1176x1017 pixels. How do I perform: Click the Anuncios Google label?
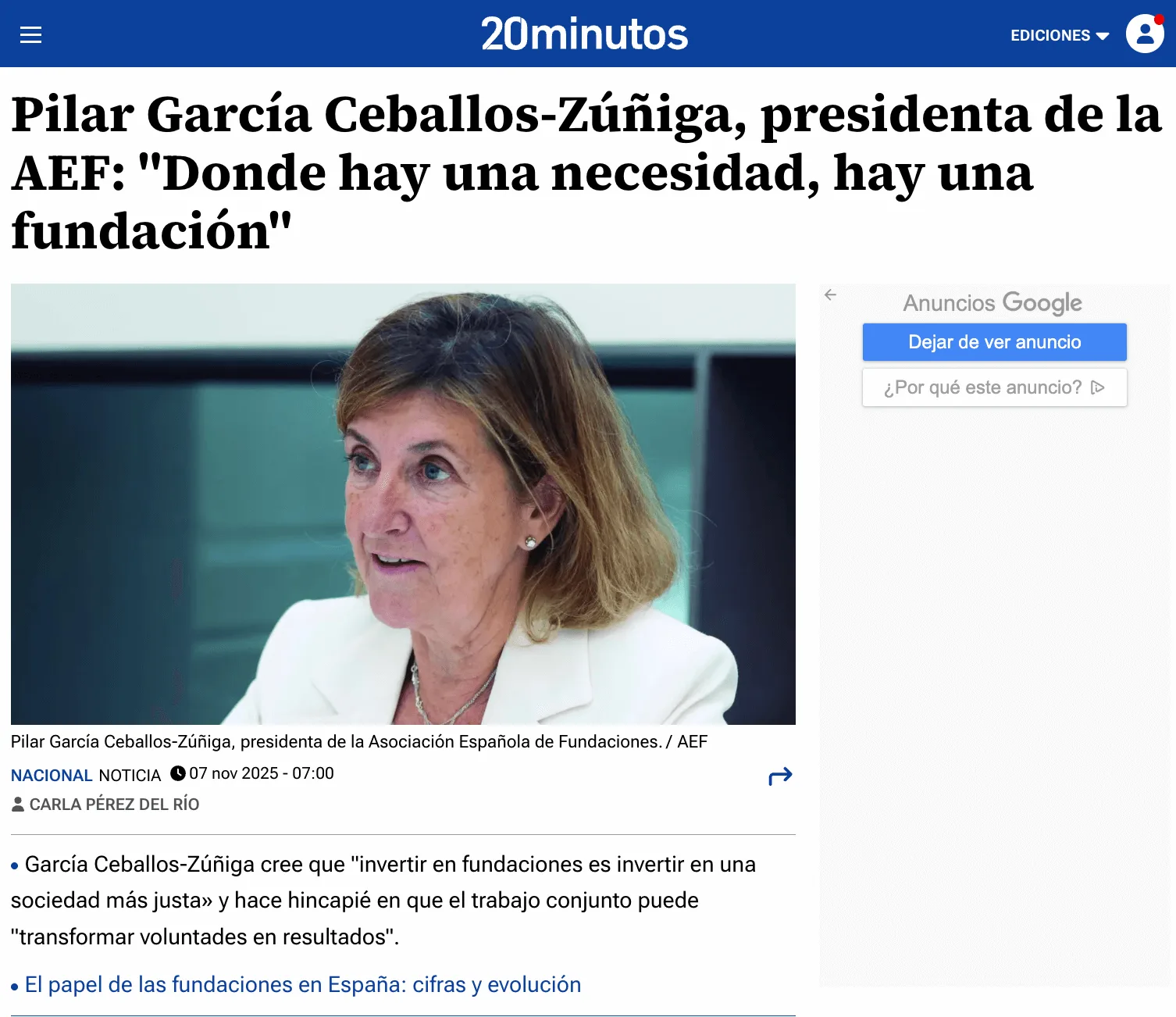992,303
